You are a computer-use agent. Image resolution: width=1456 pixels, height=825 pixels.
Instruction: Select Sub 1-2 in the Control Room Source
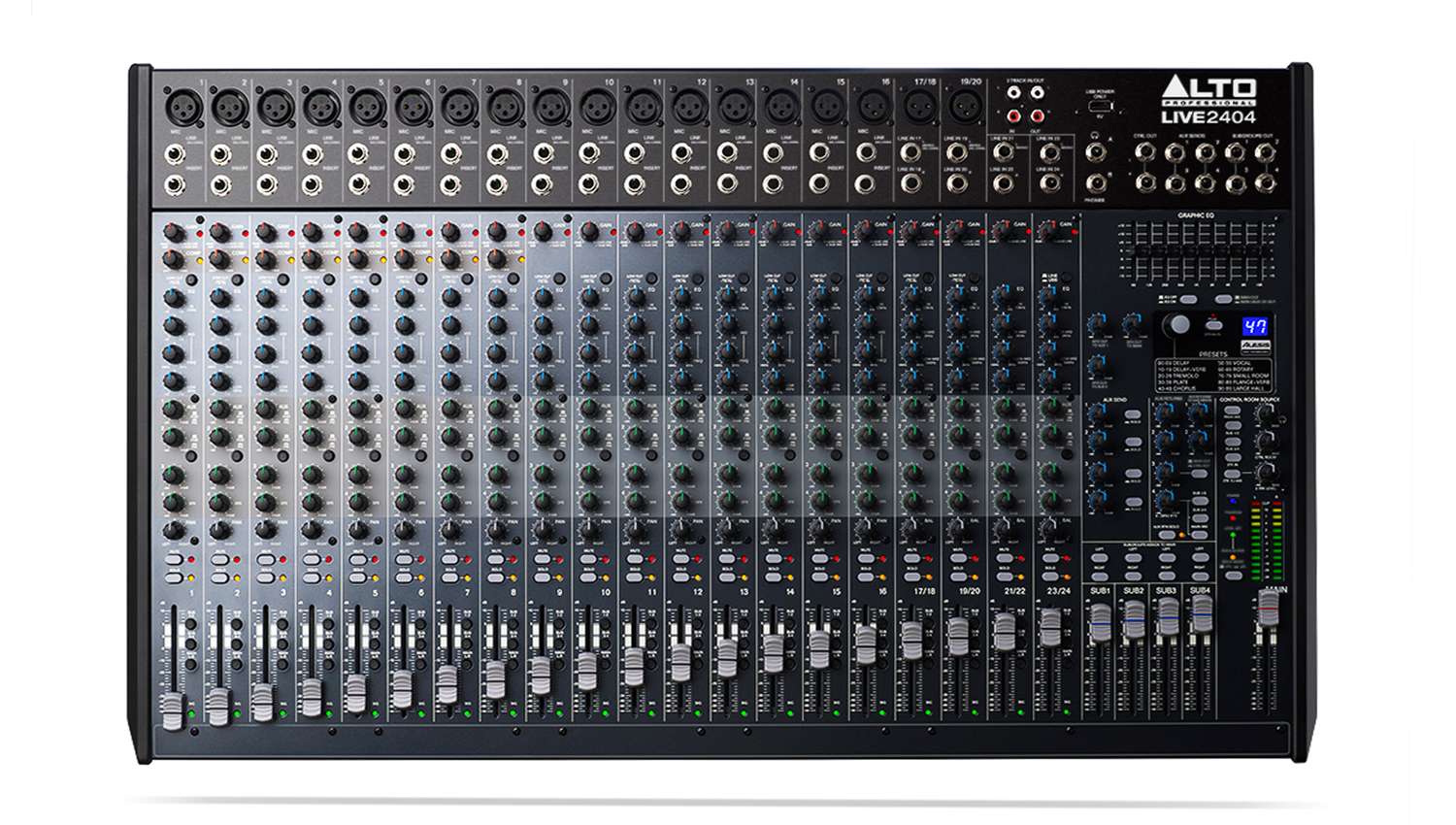[1233, 425]
